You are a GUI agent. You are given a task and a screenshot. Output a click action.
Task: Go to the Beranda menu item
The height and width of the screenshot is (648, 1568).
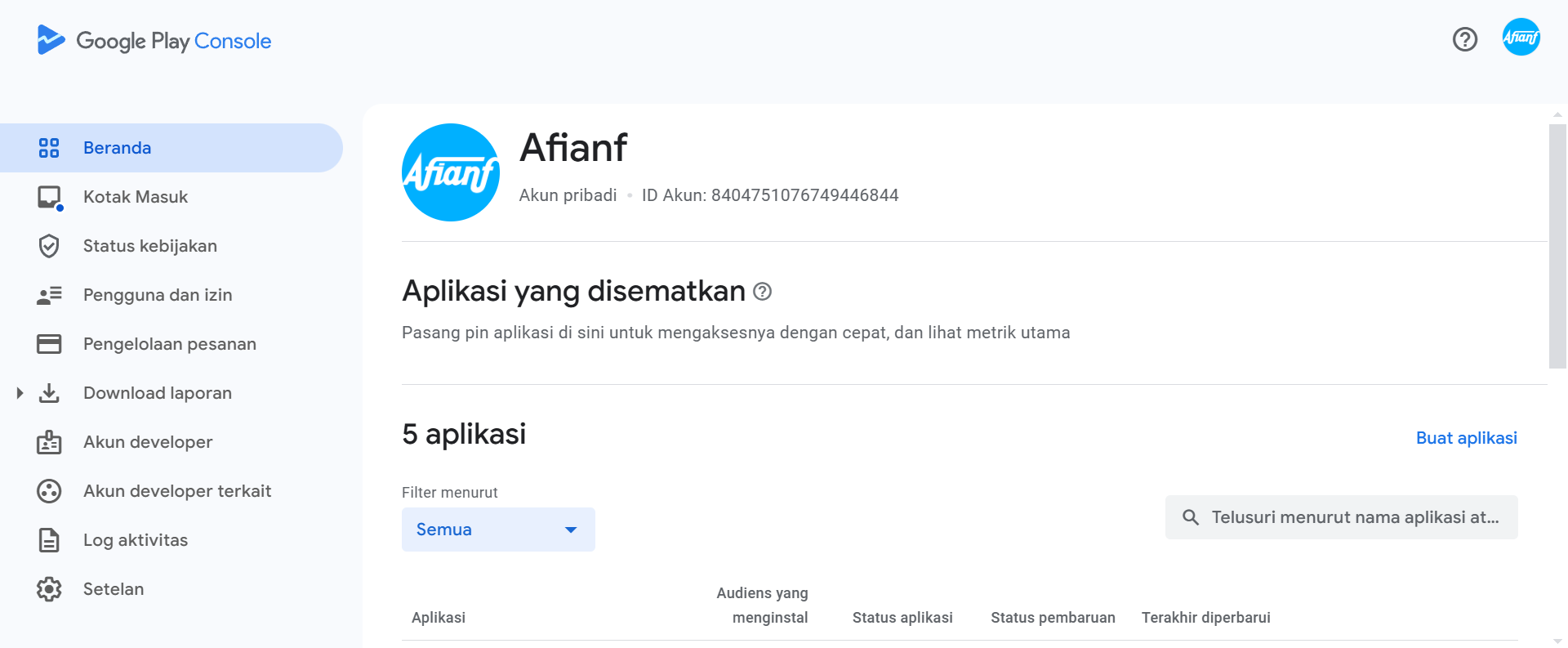(x=117, y=148)
